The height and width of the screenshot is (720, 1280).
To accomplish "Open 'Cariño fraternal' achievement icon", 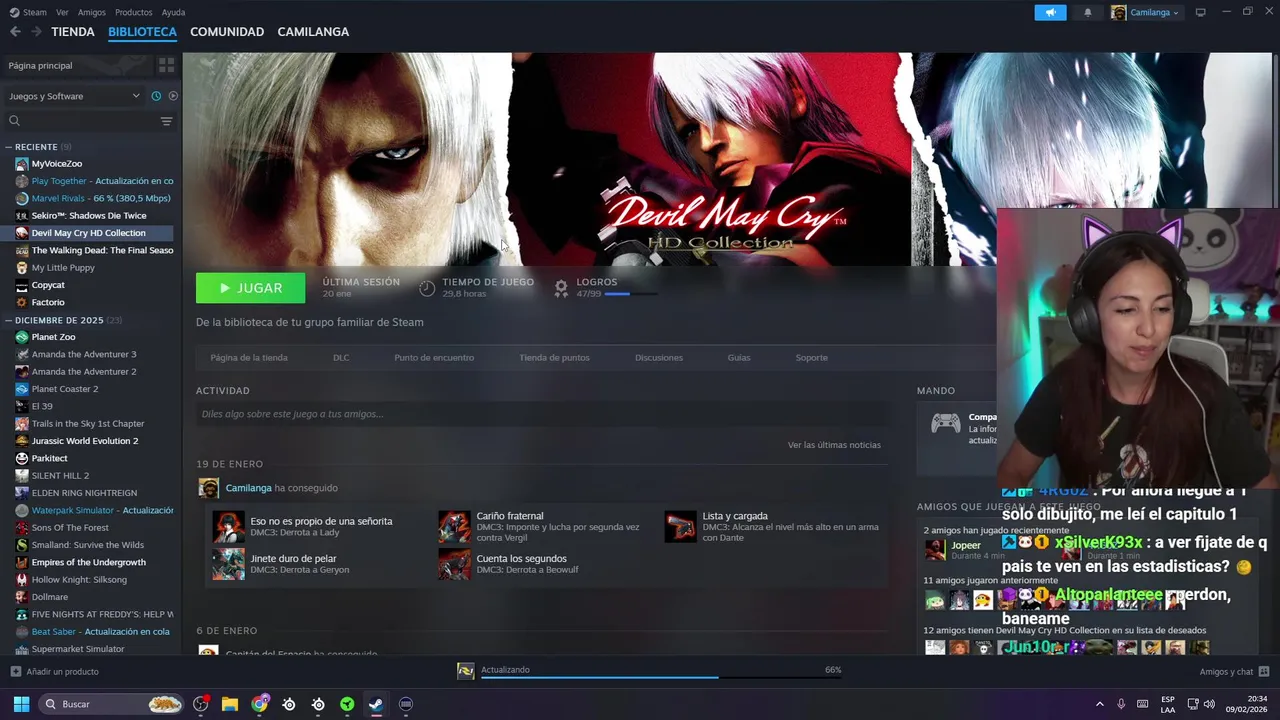I will (454, 527).
